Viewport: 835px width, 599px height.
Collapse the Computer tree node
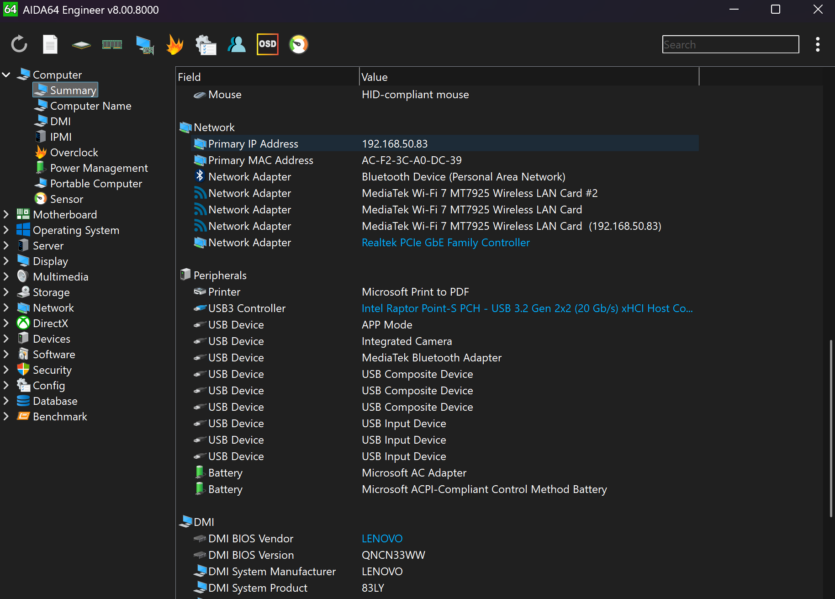6,75
